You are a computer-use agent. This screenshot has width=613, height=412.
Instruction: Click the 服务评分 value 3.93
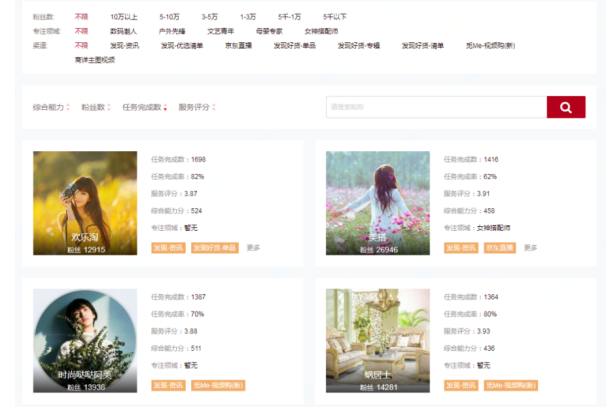click(x=483, y=331)
